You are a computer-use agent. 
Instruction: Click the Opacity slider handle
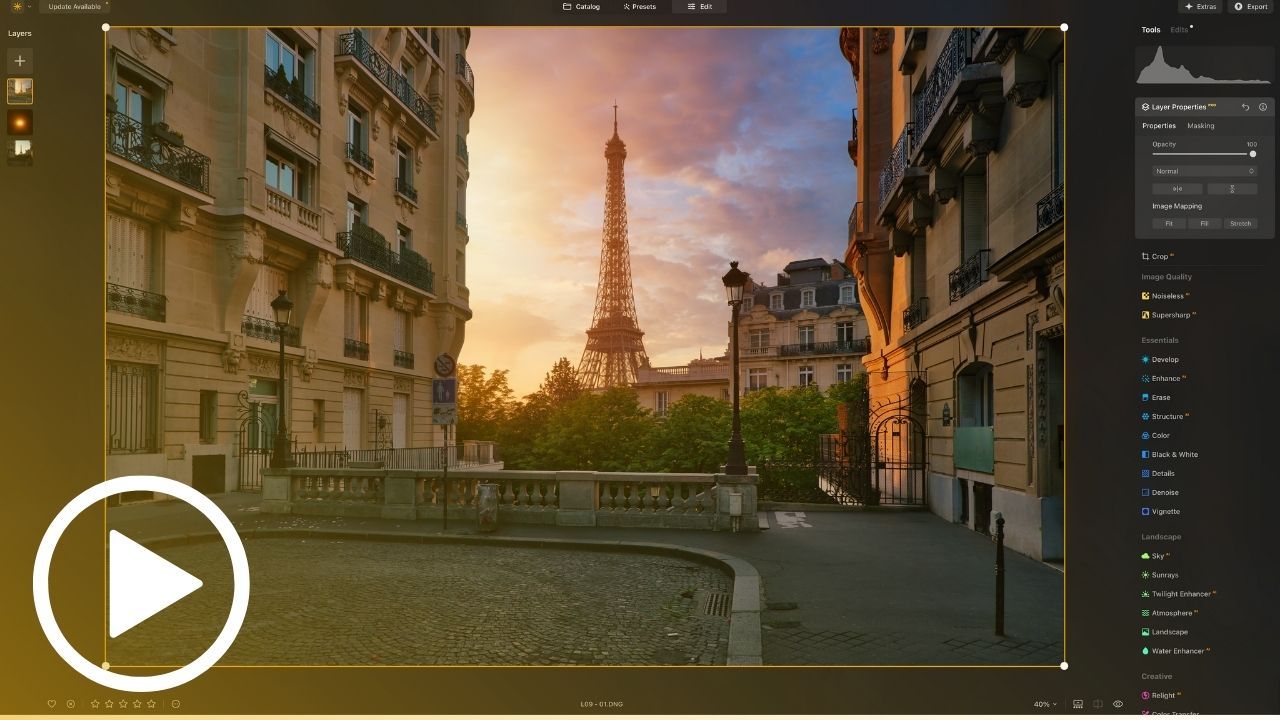tap(1253, 154)
